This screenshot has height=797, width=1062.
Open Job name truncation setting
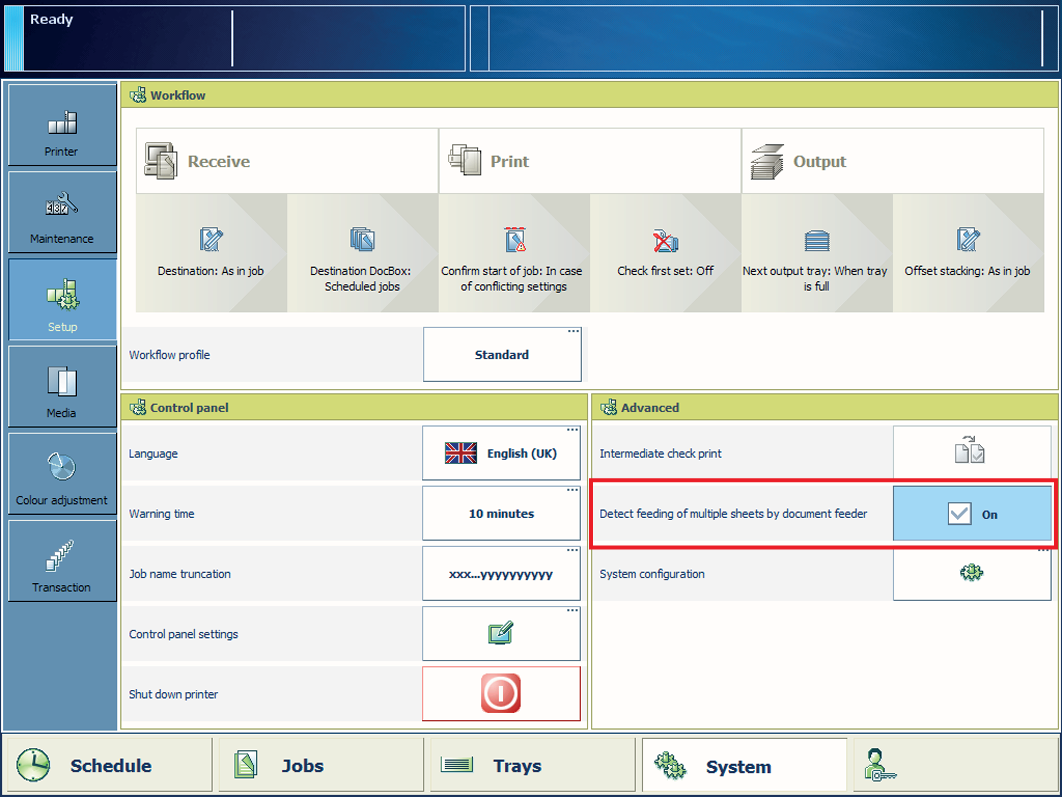[x=501, y=574]
